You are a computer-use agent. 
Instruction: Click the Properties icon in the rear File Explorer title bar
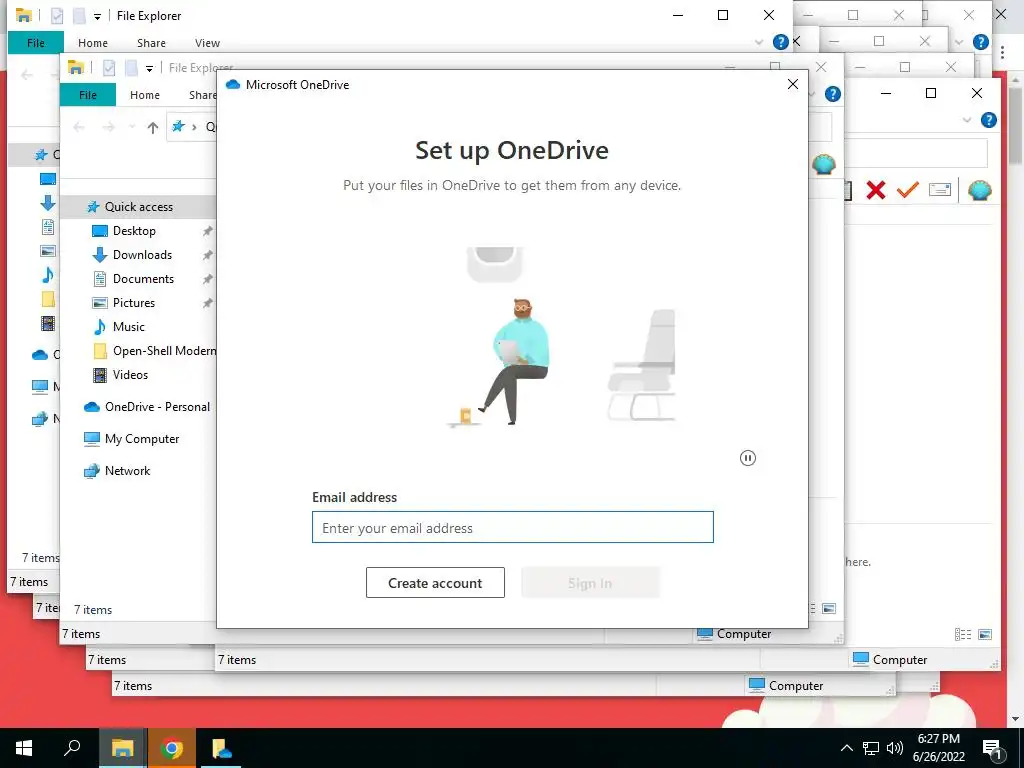pyautogui.click(x=57, y=15)
